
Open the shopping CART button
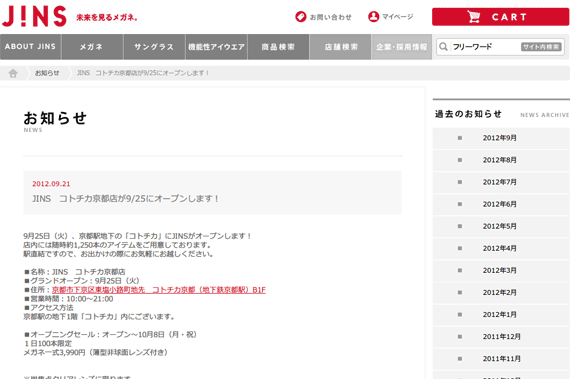pos(501,17)
